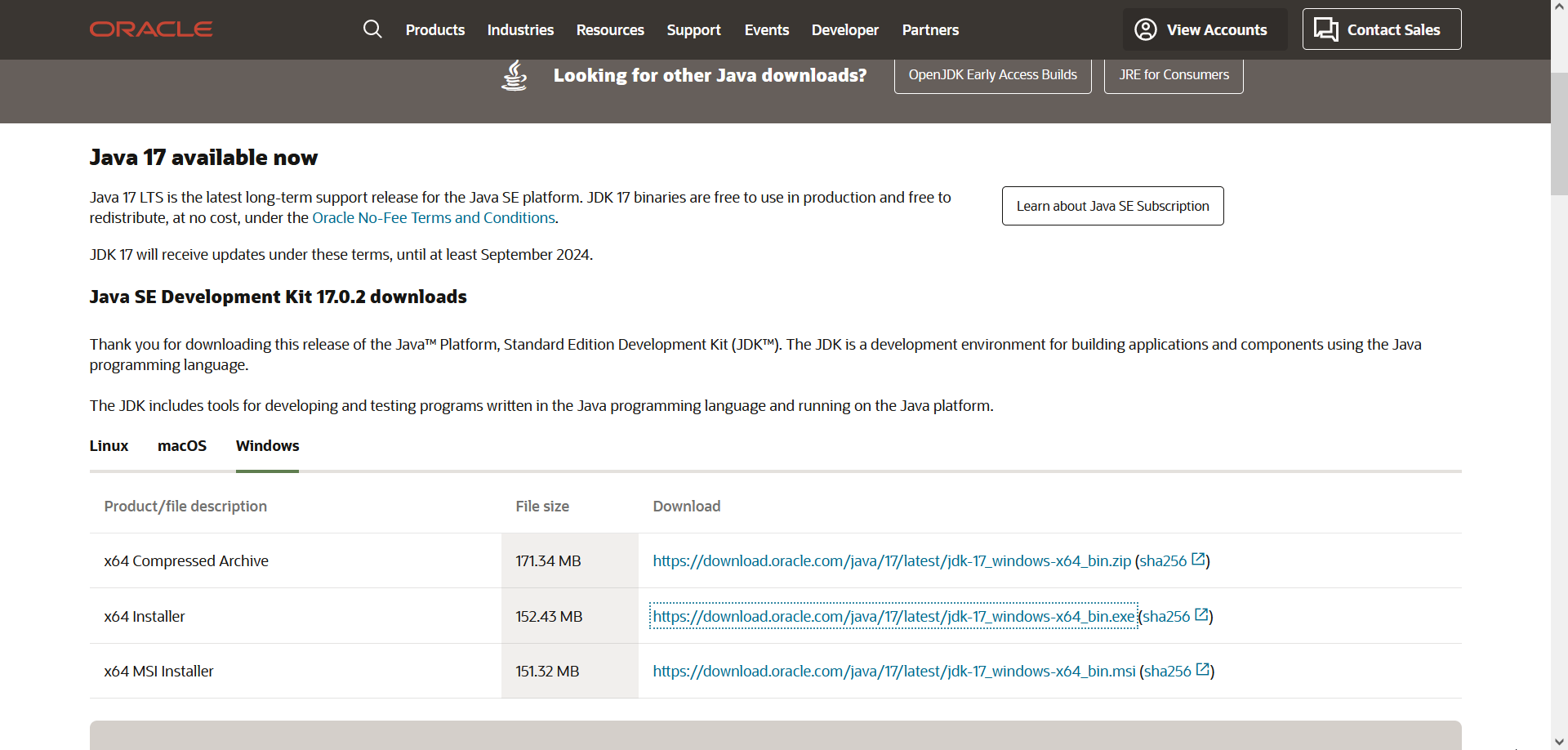The width and height of the screenshot is (1568, 750).
Task: Open the Developer menu
Action: click(845, 30)
